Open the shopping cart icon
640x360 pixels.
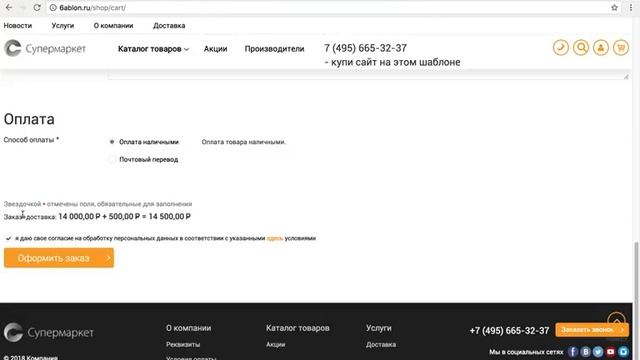click(x=621, y=48)
